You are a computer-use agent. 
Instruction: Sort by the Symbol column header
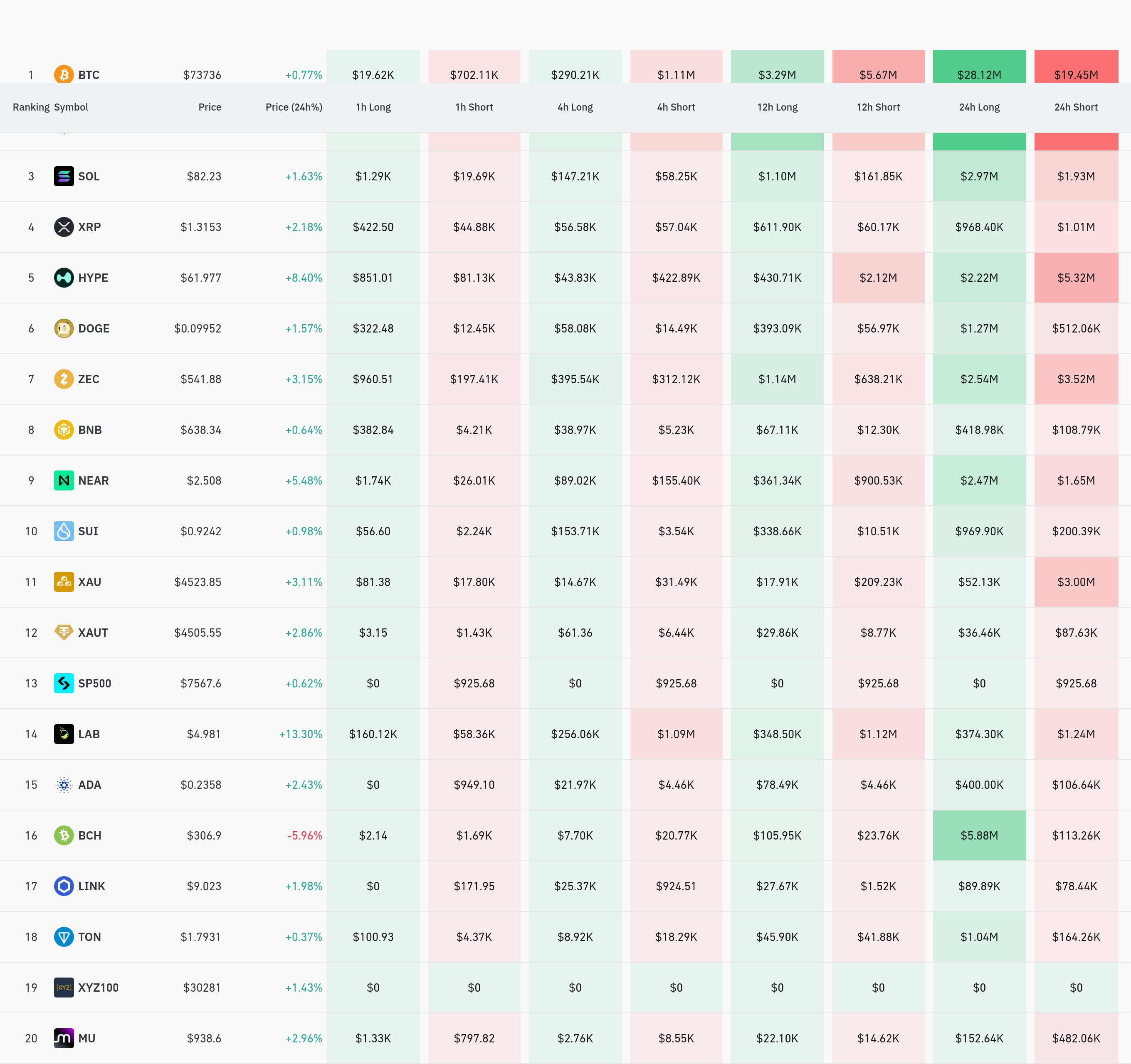[71, 107]
